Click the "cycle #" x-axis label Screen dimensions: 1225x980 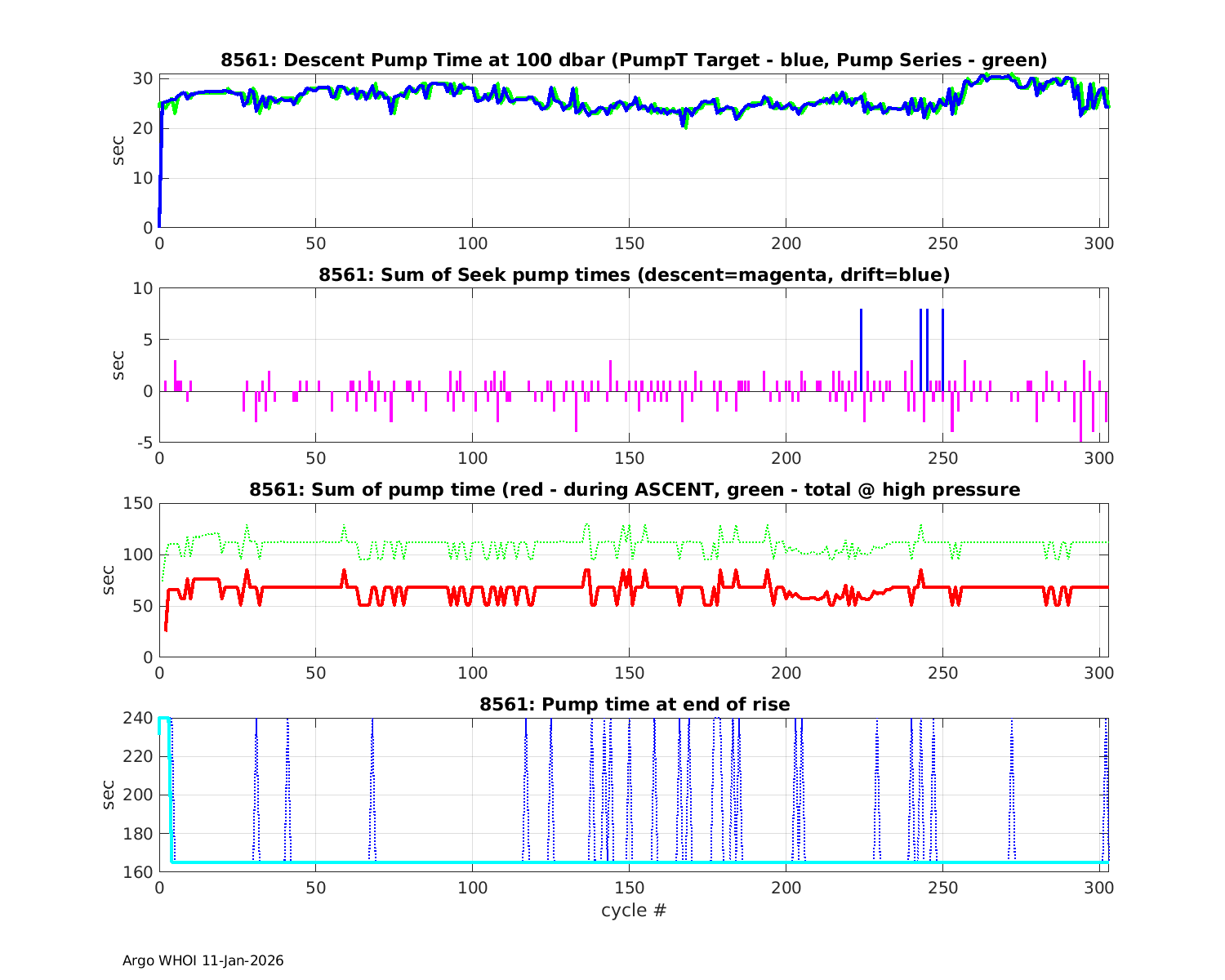[x=634, y=910]
